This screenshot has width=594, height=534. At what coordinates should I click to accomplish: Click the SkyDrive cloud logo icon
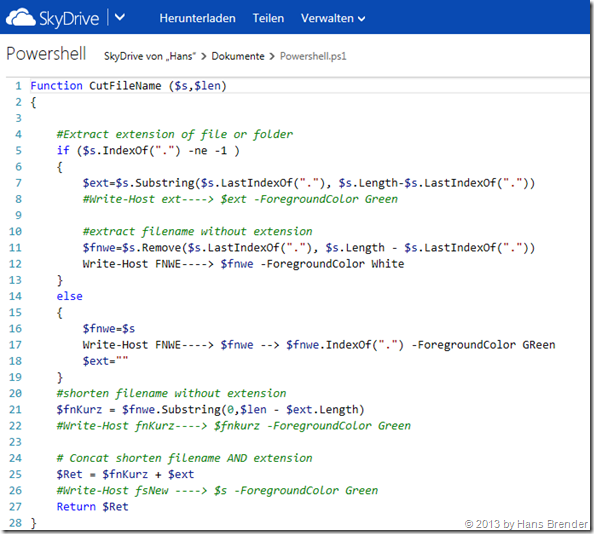point(21,18)
